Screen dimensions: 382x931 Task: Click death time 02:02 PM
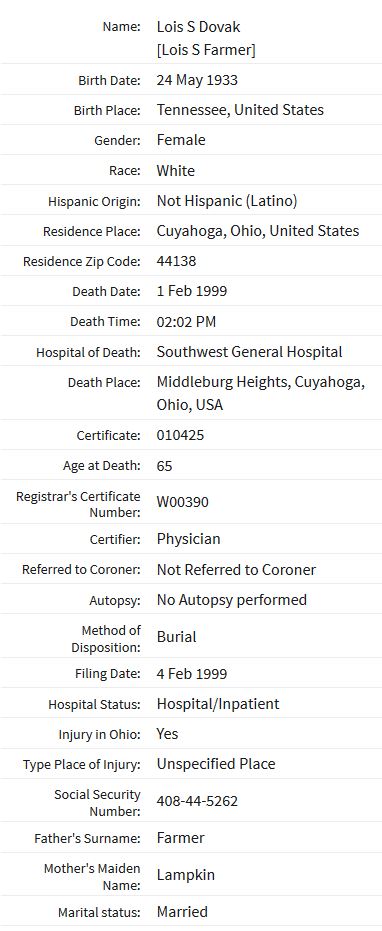point(187,322)
